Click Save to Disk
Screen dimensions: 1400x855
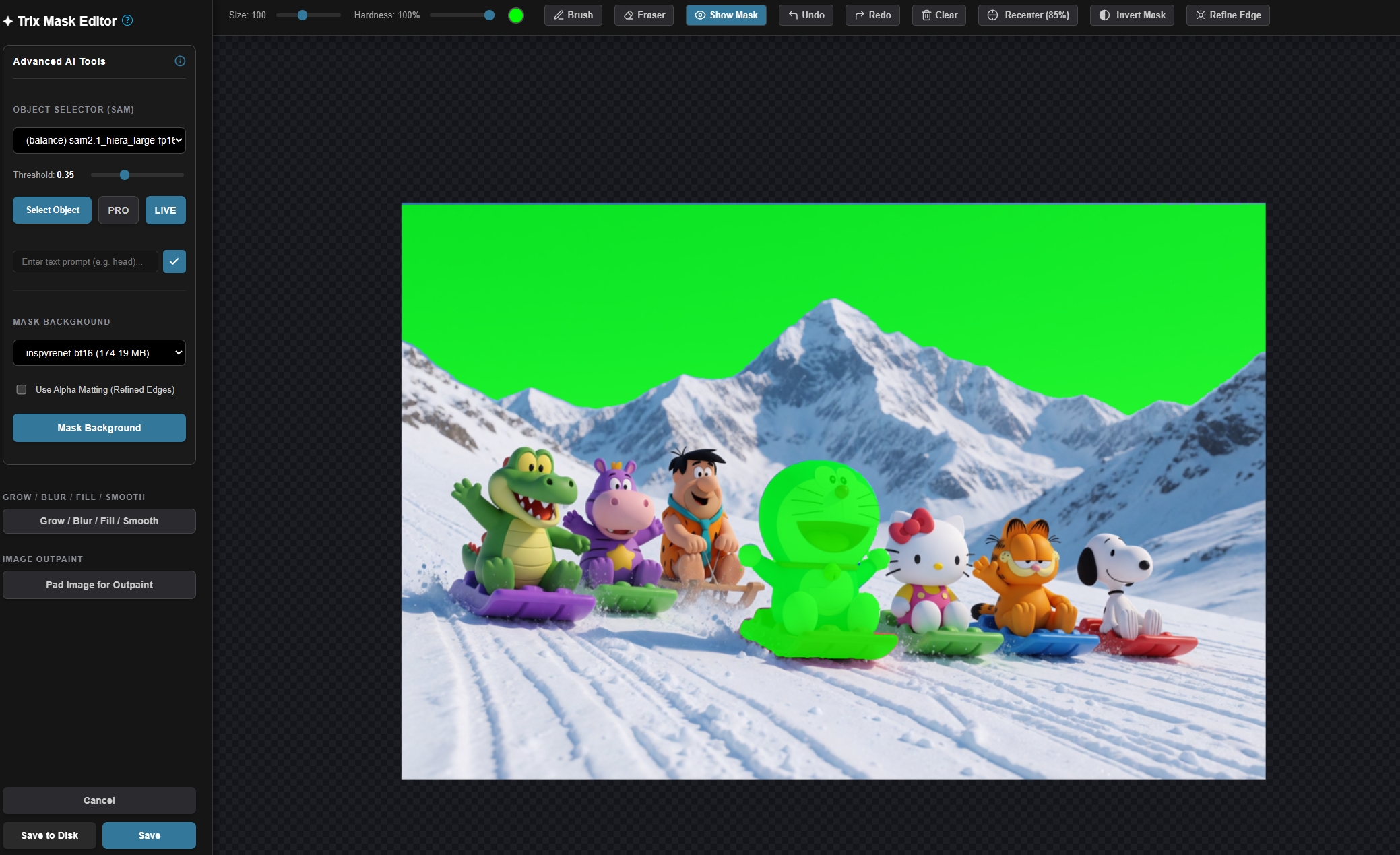pos(49,835)
